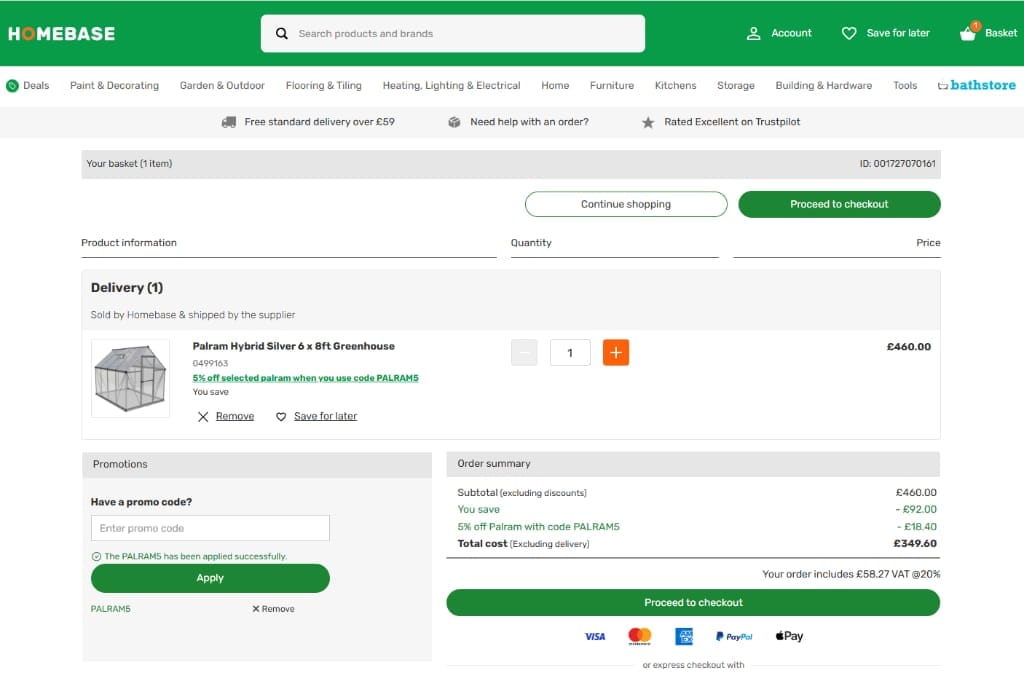
Task: Click the product price £460.00
Action: [x=908, y=347]
